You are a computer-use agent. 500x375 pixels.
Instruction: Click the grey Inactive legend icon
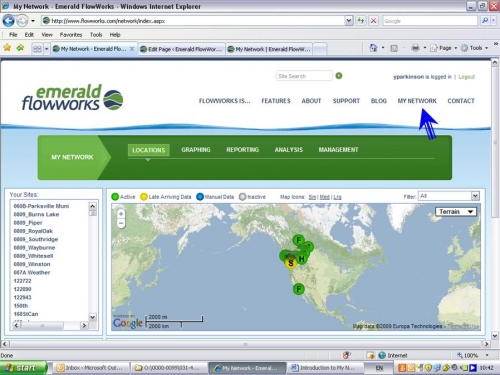pos(243,197)
